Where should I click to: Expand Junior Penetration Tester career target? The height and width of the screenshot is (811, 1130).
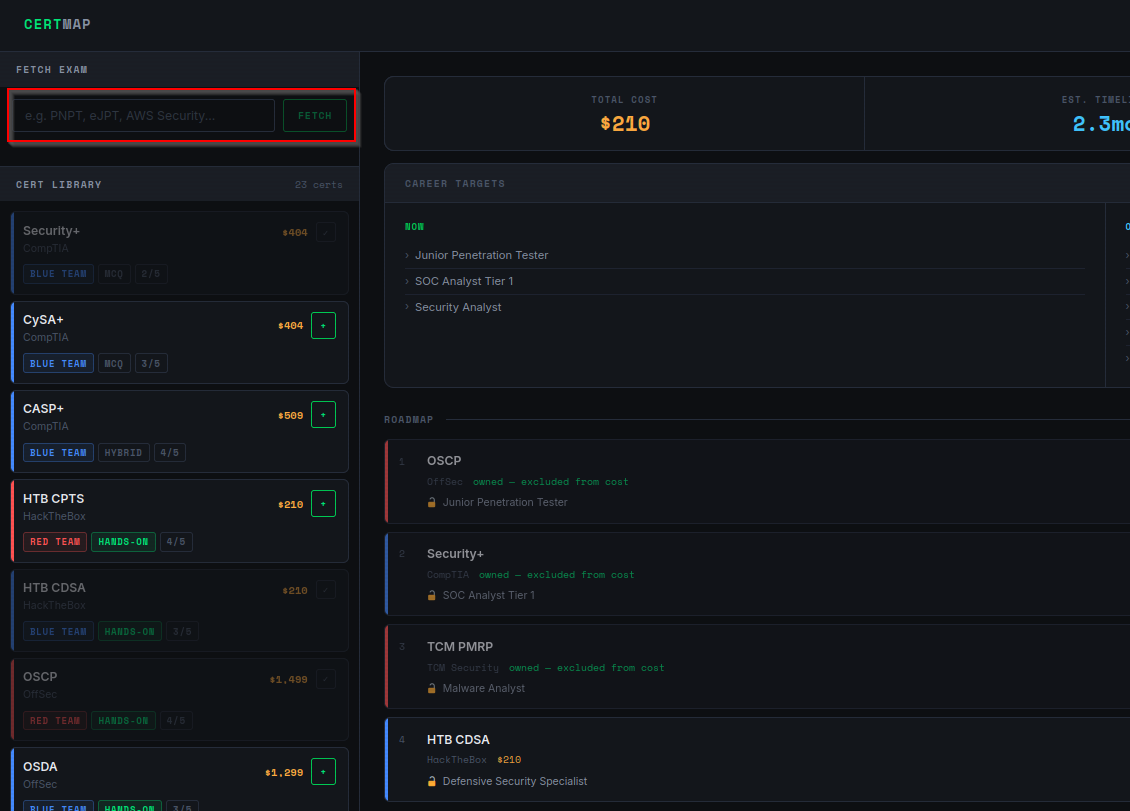[481, 255]
